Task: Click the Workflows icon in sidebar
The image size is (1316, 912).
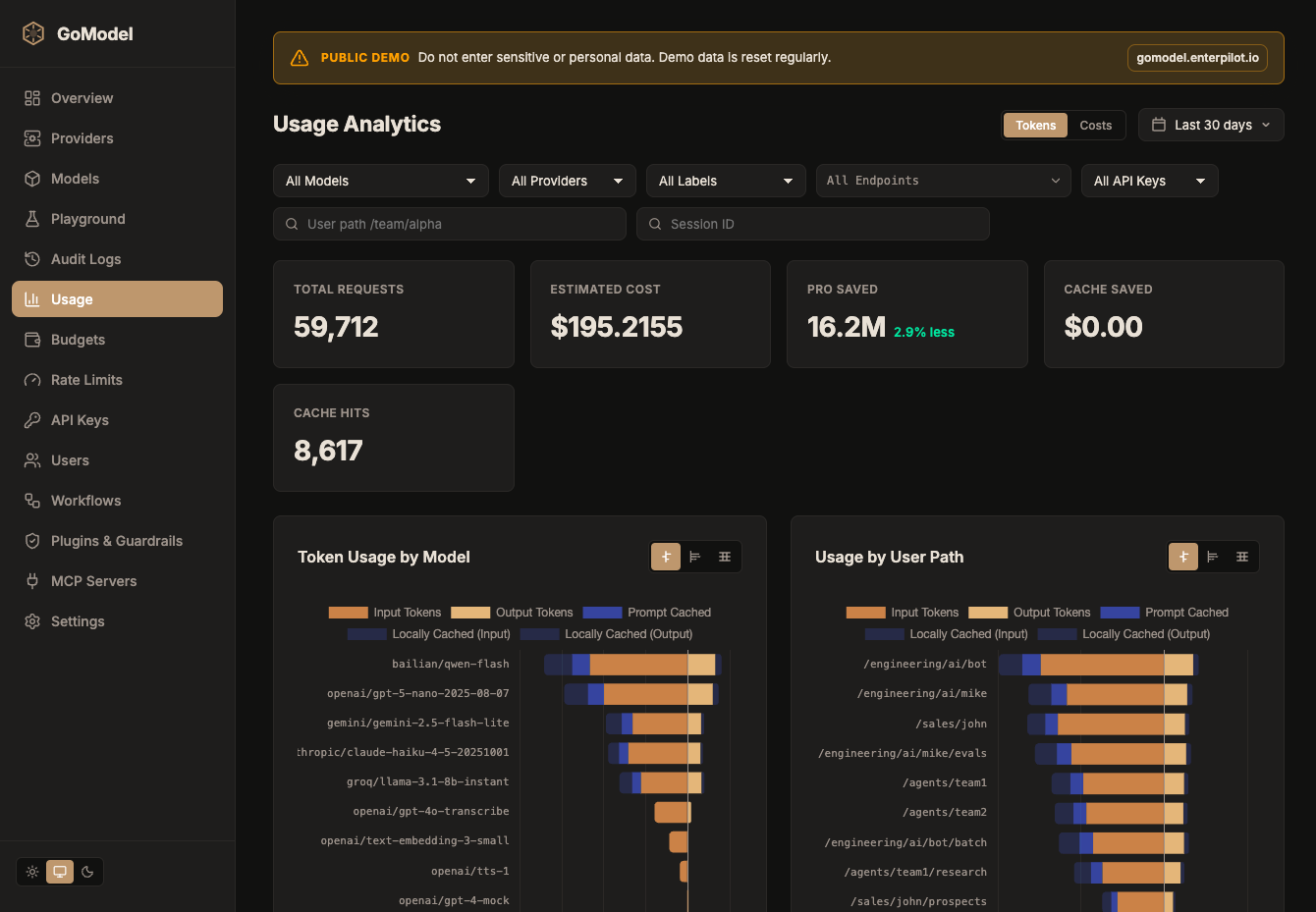Action: (32, 501)
